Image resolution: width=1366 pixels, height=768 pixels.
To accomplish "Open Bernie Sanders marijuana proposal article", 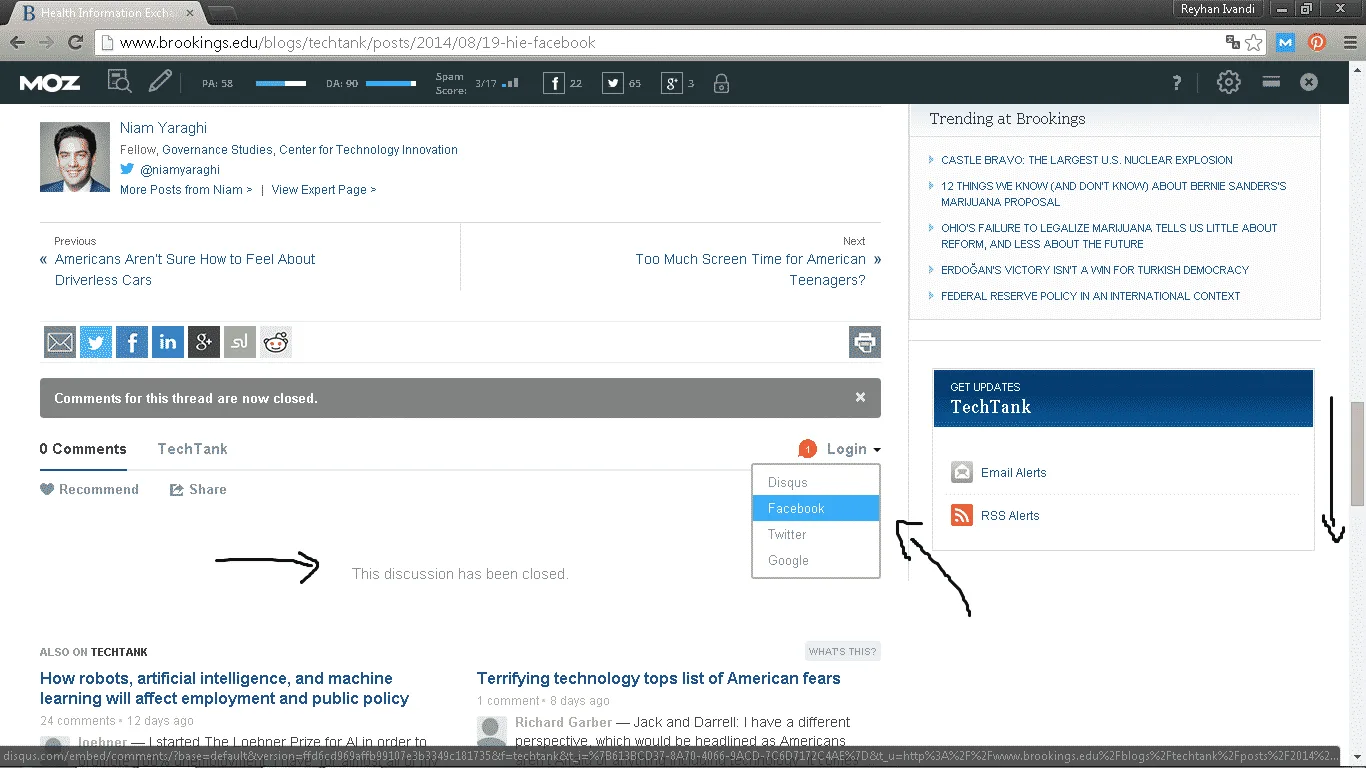I will click(x=1113, y=194).
